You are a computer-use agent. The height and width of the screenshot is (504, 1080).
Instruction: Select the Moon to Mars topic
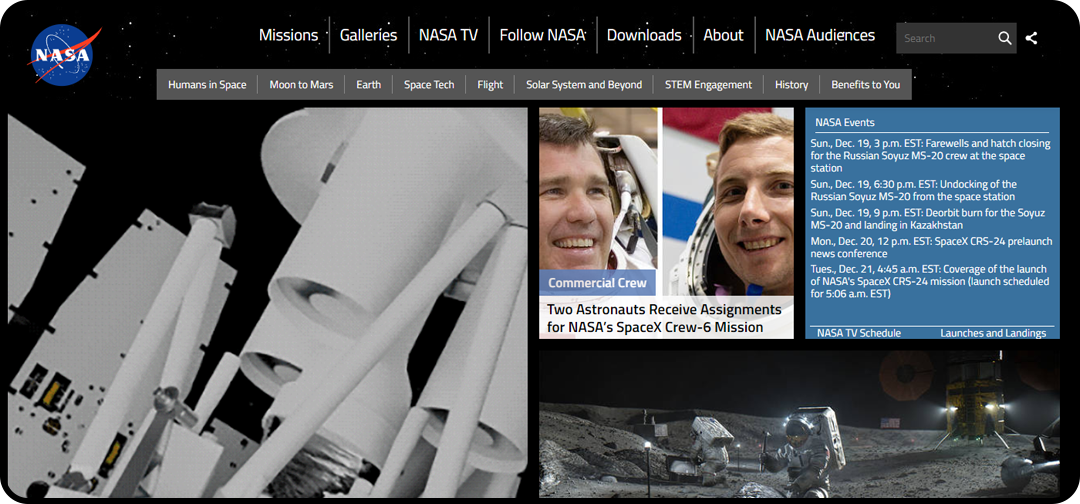301,85
